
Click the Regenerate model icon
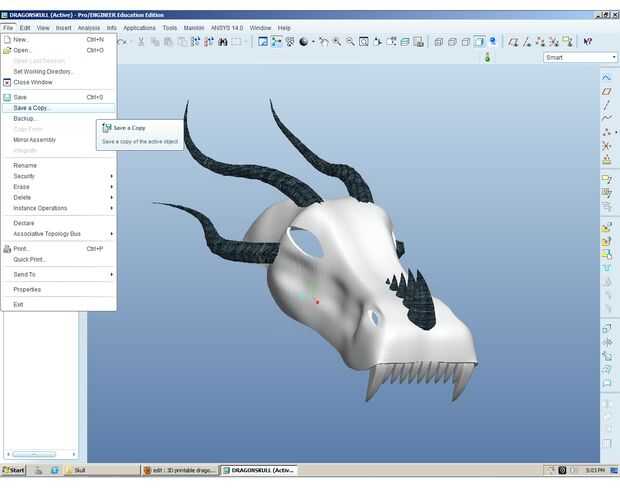click(x=195, y=42)
